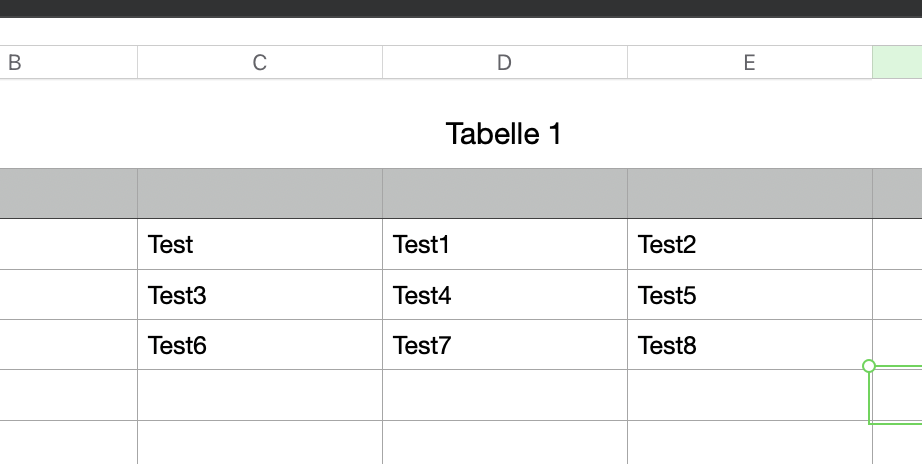Click the gray header cell above Test2

click(x=749, y=193)
